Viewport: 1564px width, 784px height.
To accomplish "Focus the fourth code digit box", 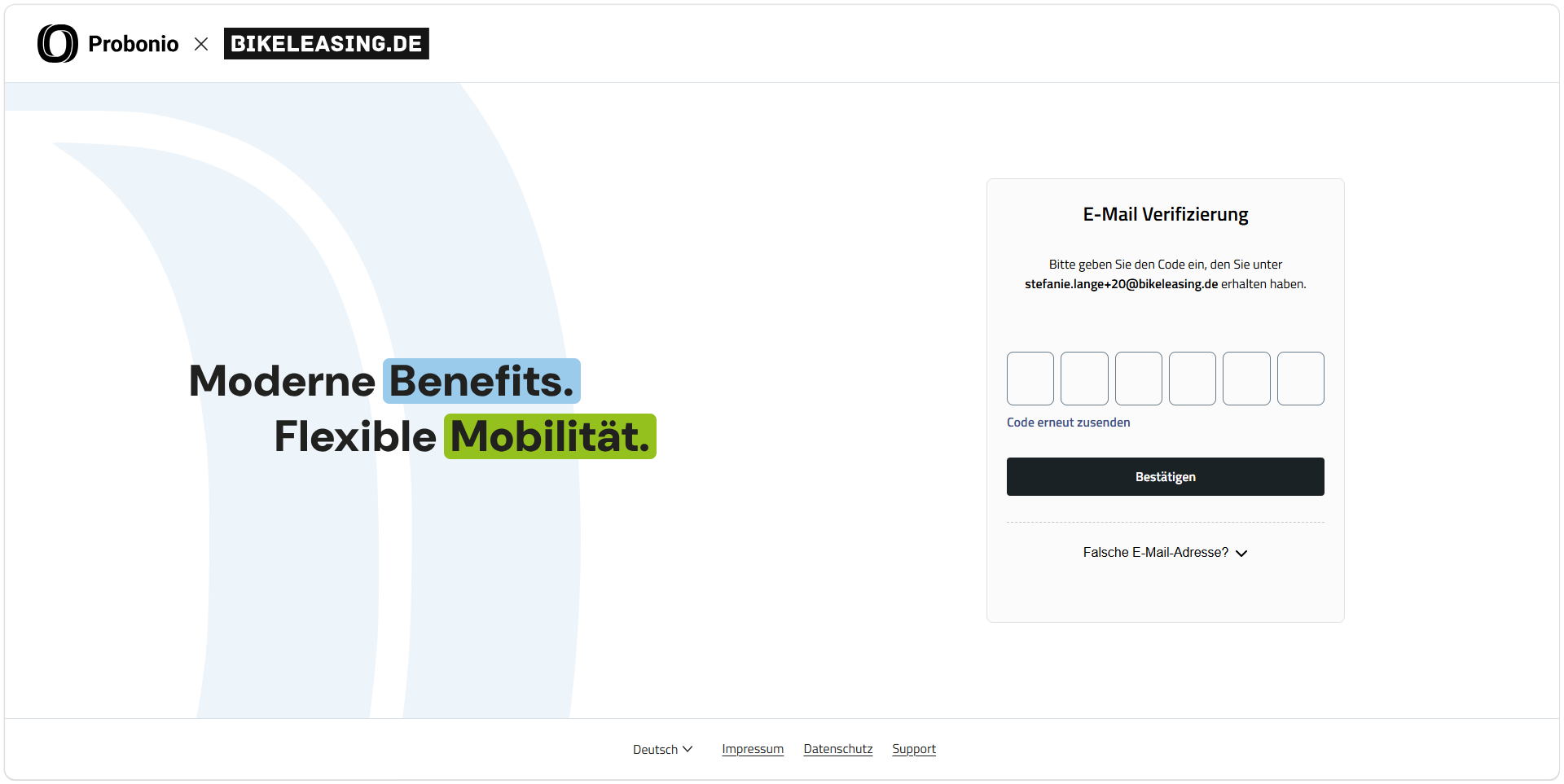I will click(x=1193, y=379).
